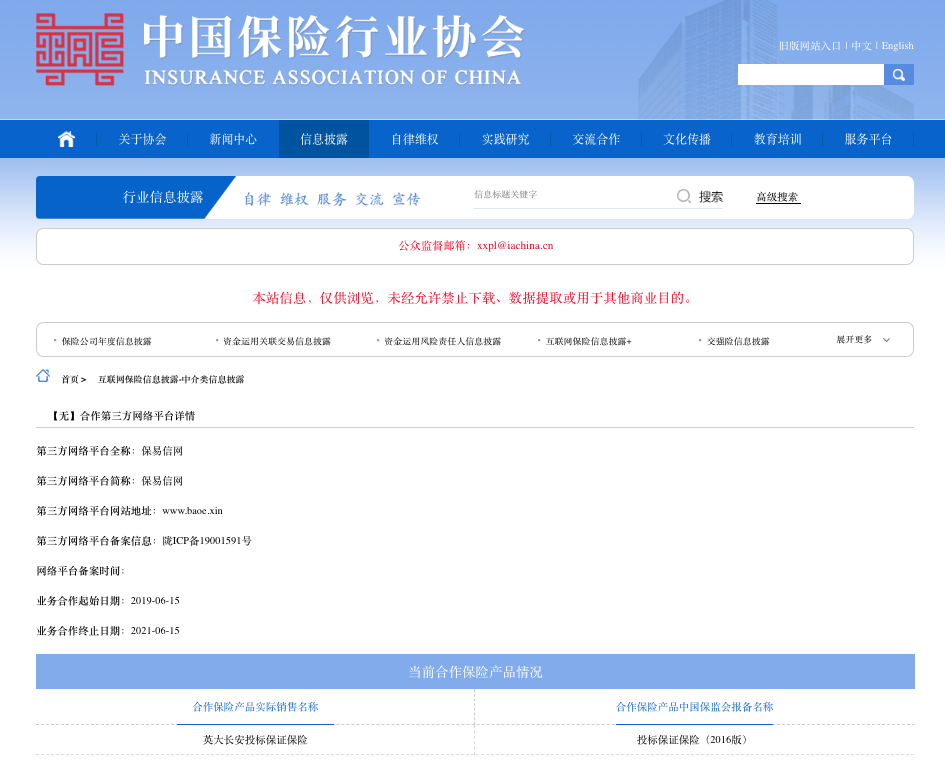Viewport: 945px width, 764px height.
Task: Open the 文化传播 menu
Action: click(687, 139)
